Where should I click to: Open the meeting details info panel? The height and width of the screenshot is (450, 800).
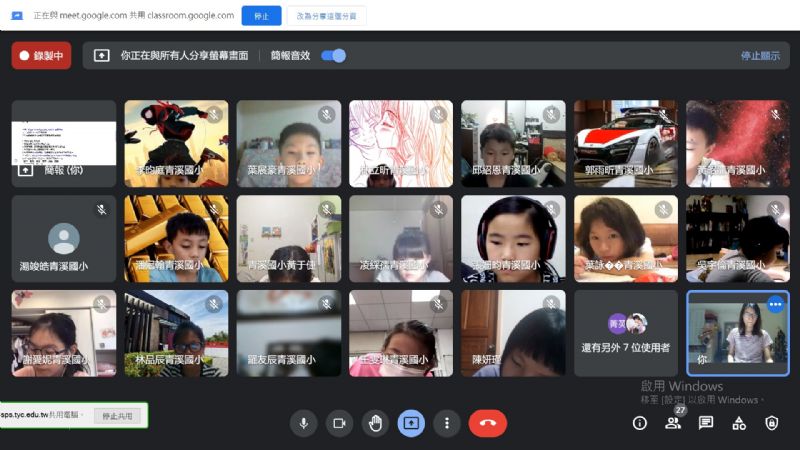click(x=640, y=423)
